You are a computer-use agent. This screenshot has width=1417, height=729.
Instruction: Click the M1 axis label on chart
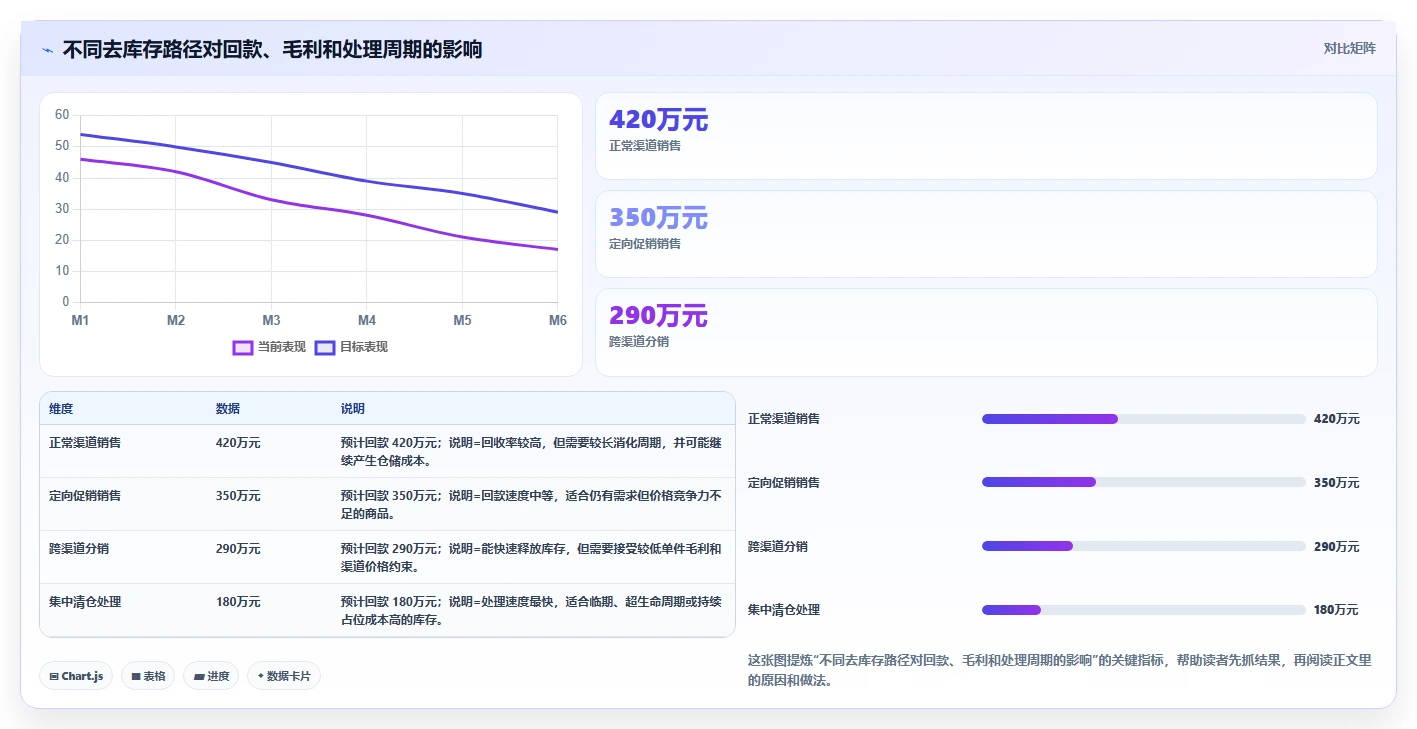pyautogui.click(x=80, y=320)
